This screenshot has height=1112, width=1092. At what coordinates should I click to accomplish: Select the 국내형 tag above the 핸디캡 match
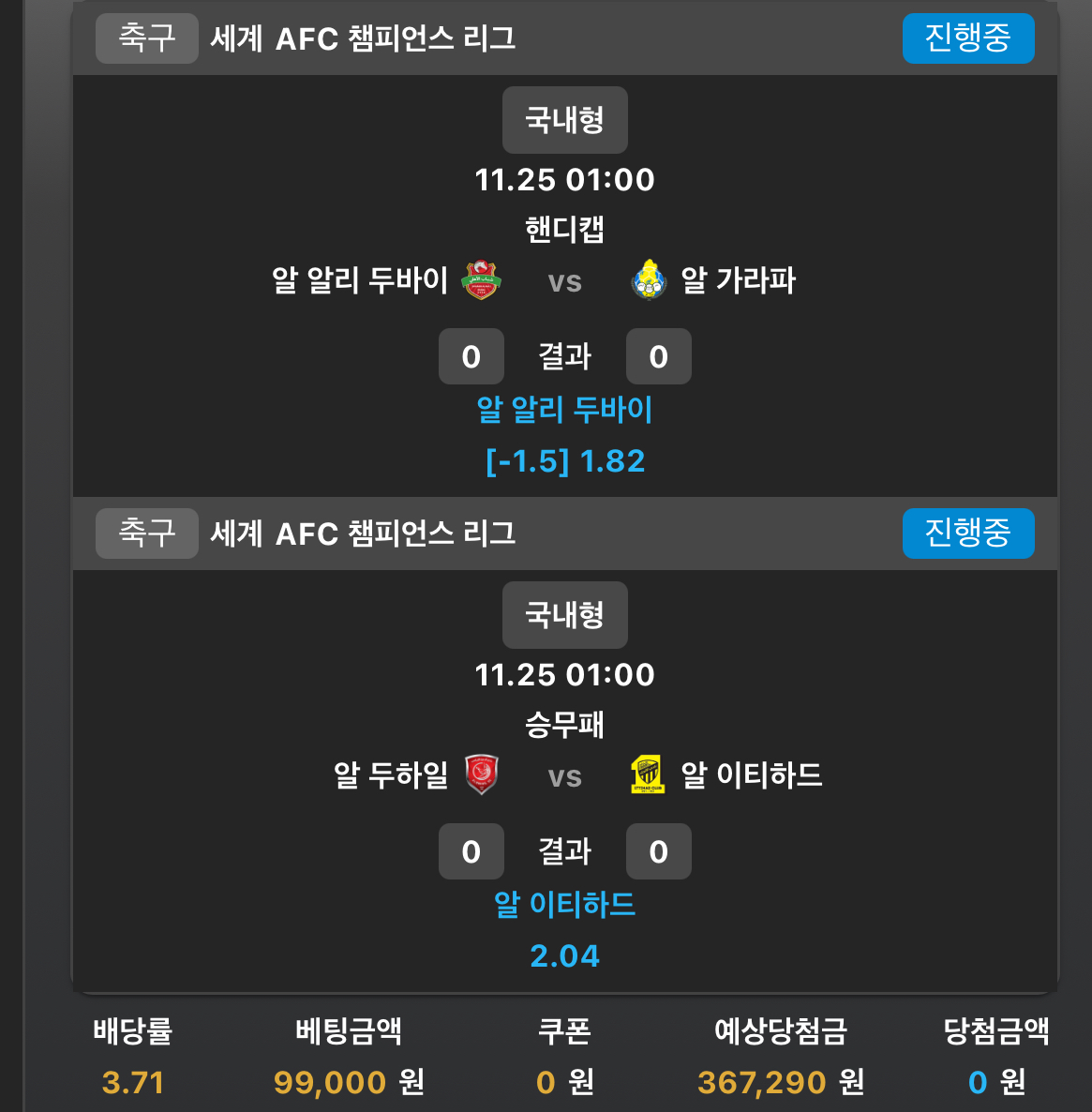[x=564, y=120]
